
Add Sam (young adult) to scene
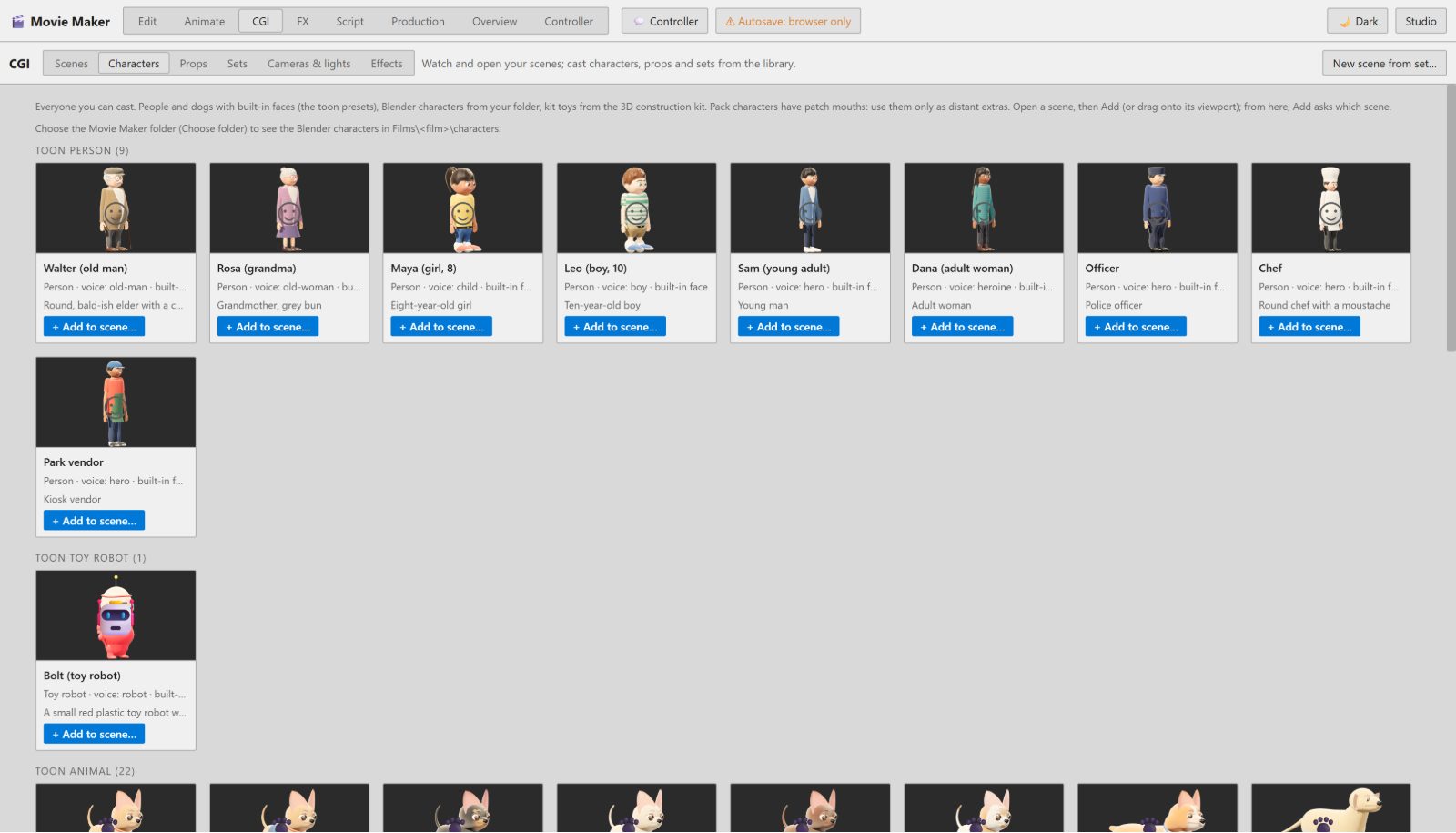click(x=789, y=327)
